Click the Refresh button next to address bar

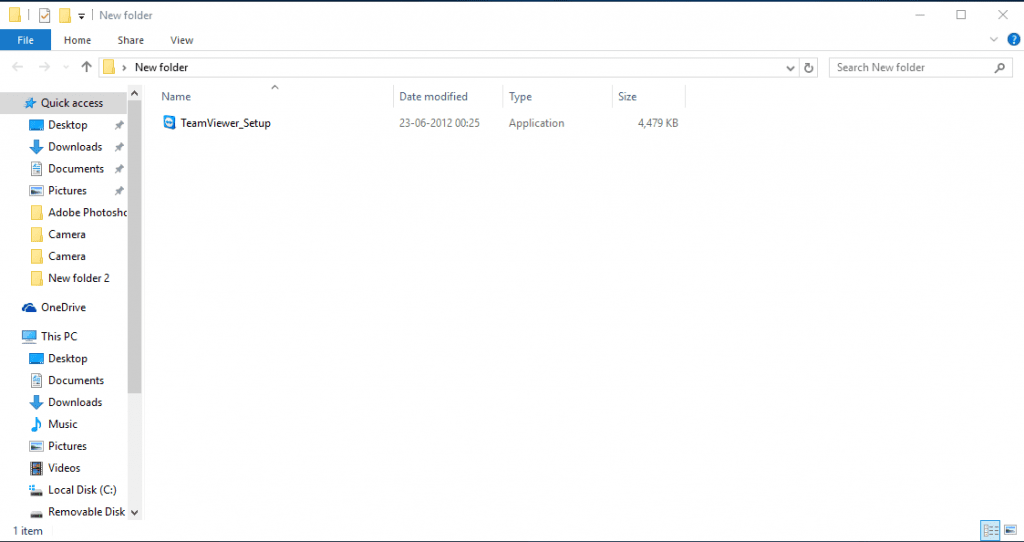(808, 67)
